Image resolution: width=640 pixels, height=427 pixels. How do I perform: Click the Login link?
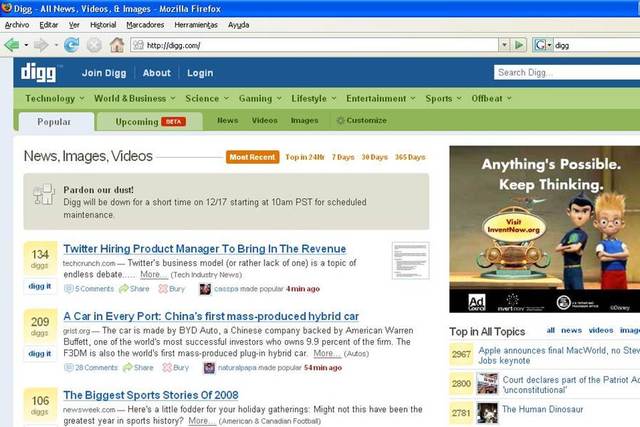tap(200, 73)
